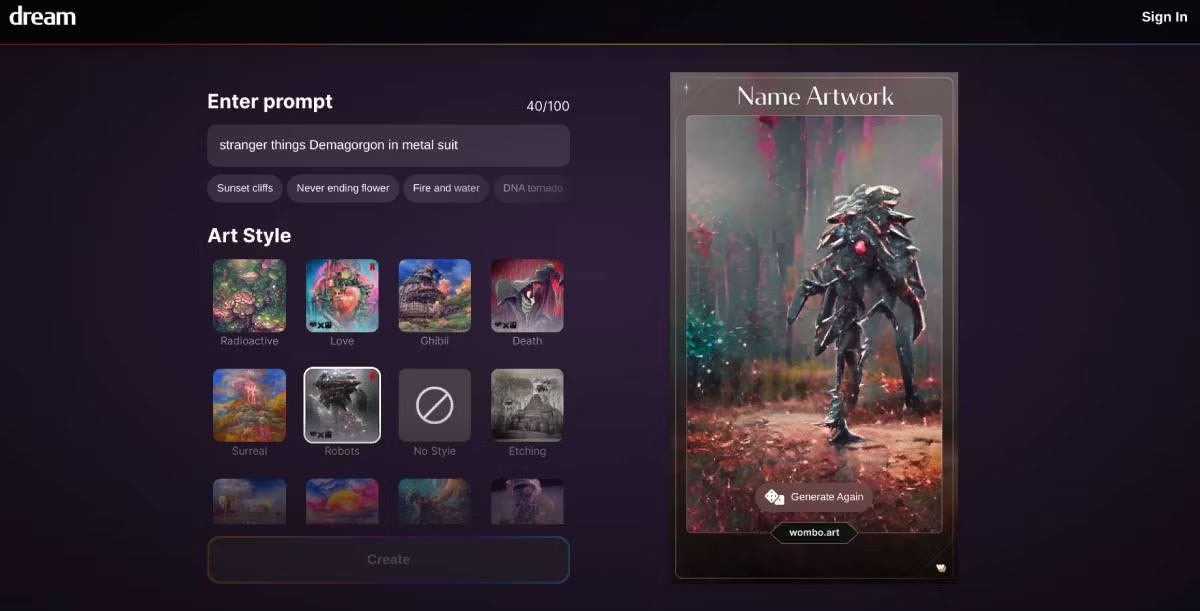Click the Create button
The height and width of the screenshot is (611, 1200).
pyautogui.click(x=388, y=560)
